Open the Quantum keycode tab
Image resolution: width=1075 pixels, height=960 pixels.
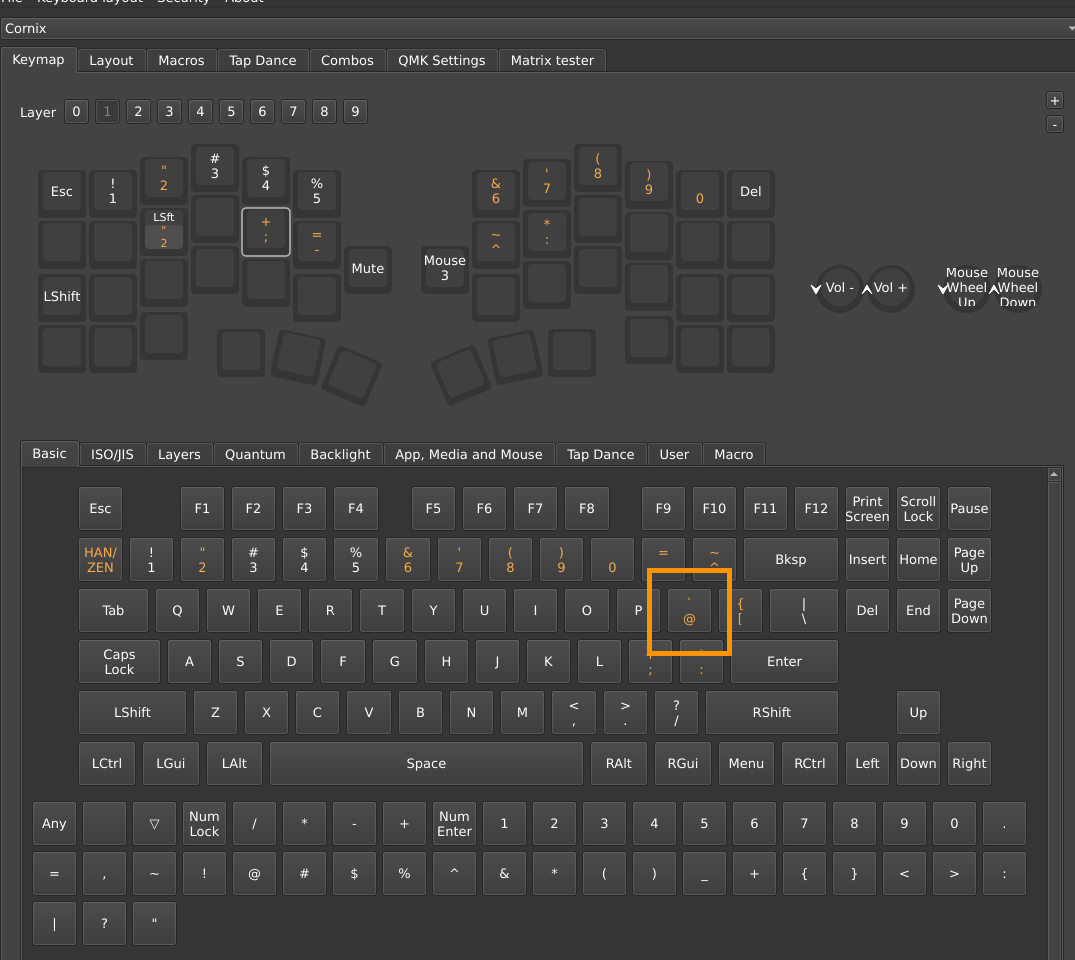point(255,455)
